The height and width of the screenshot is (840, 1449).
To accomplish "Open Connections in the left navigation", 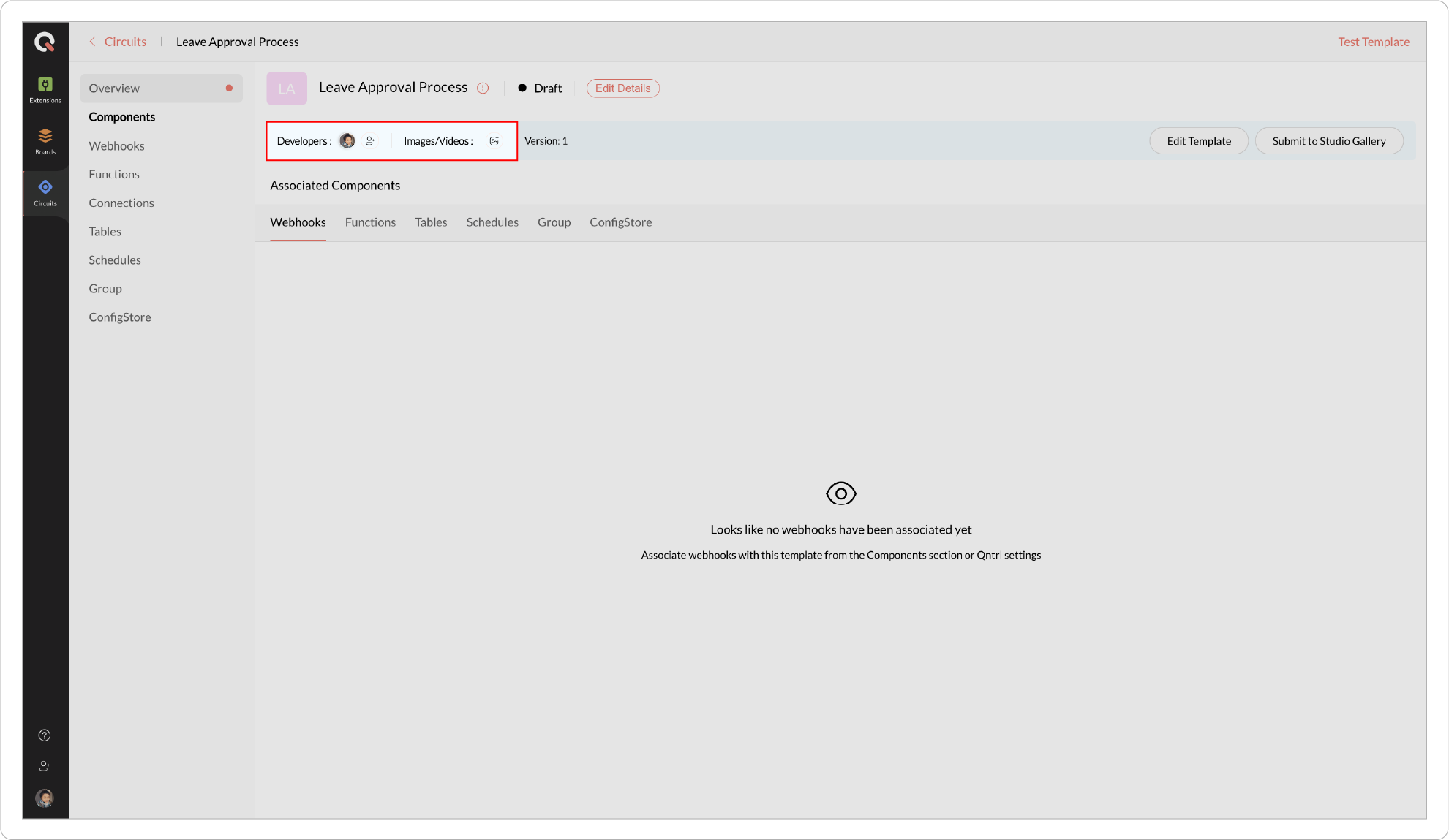I will pos(121,203).
